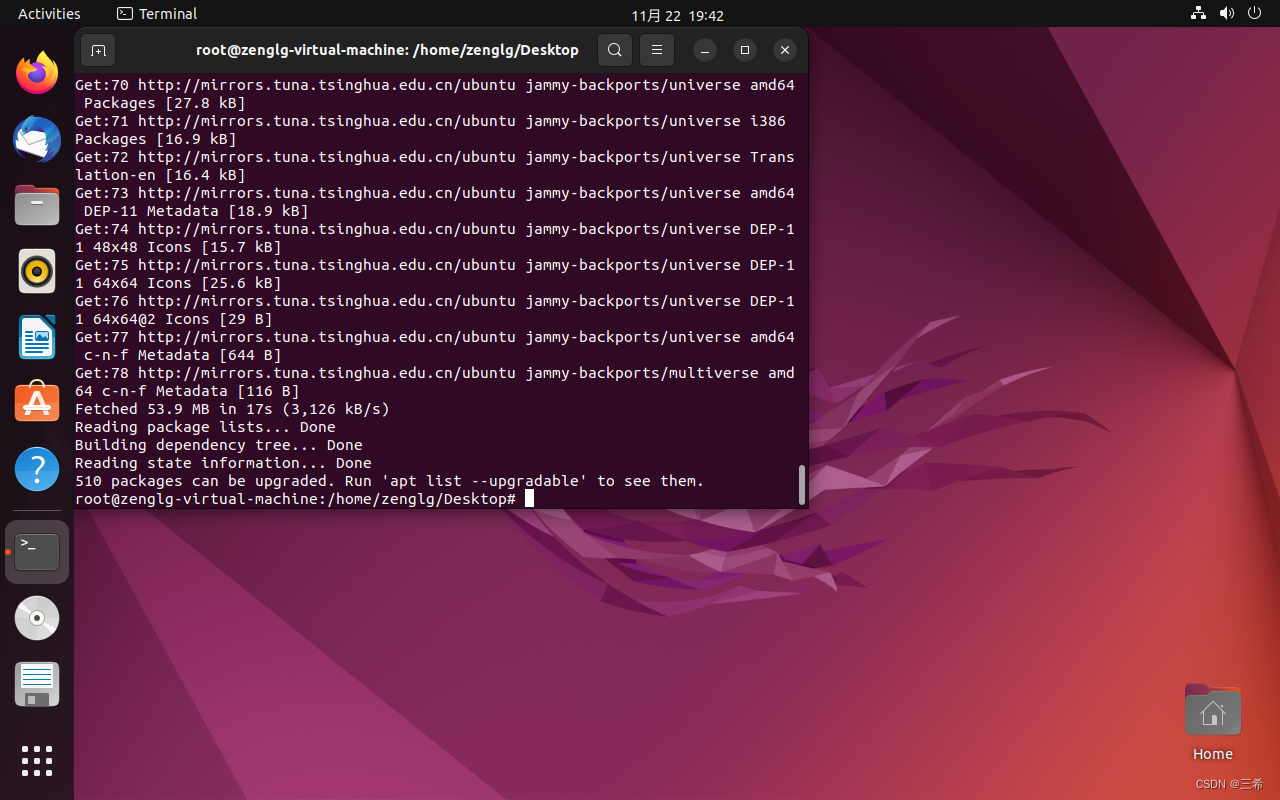Image resolution: width=1280 pixels, height=800 pixels.
Task: Open the Help application
Action: pyautogui.click(x=37, y=468)
